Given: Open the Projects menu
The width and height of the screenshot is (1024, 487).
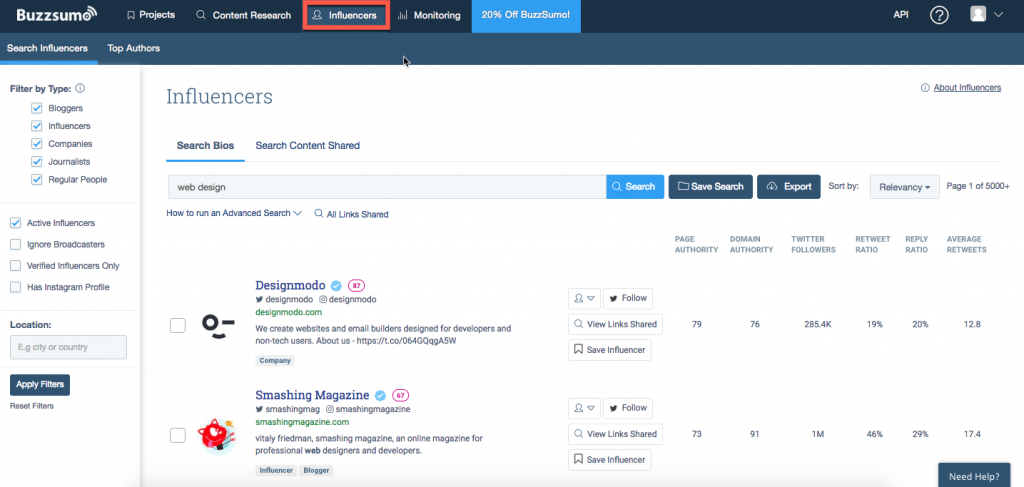Looking at the screenshot, I should point(151,15).
